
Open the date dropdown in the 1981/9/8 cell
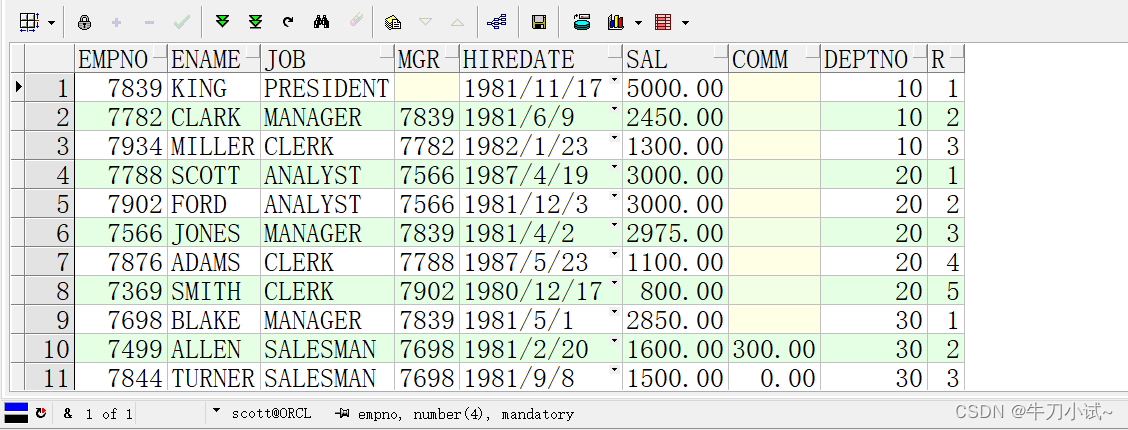[x=614, y=370]
